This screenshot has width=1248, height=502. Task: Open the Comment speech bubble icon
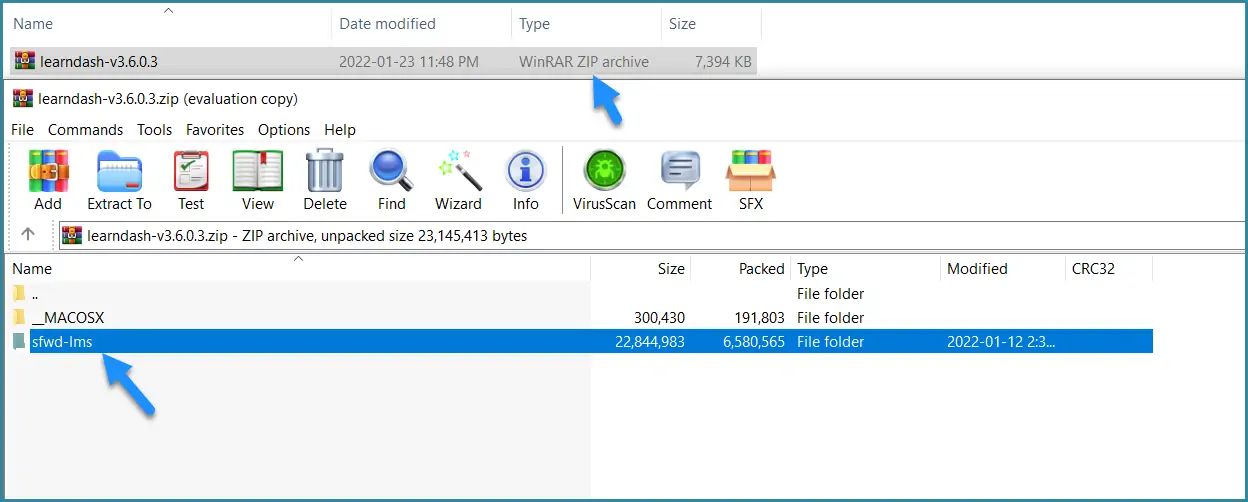click(680, 171)
